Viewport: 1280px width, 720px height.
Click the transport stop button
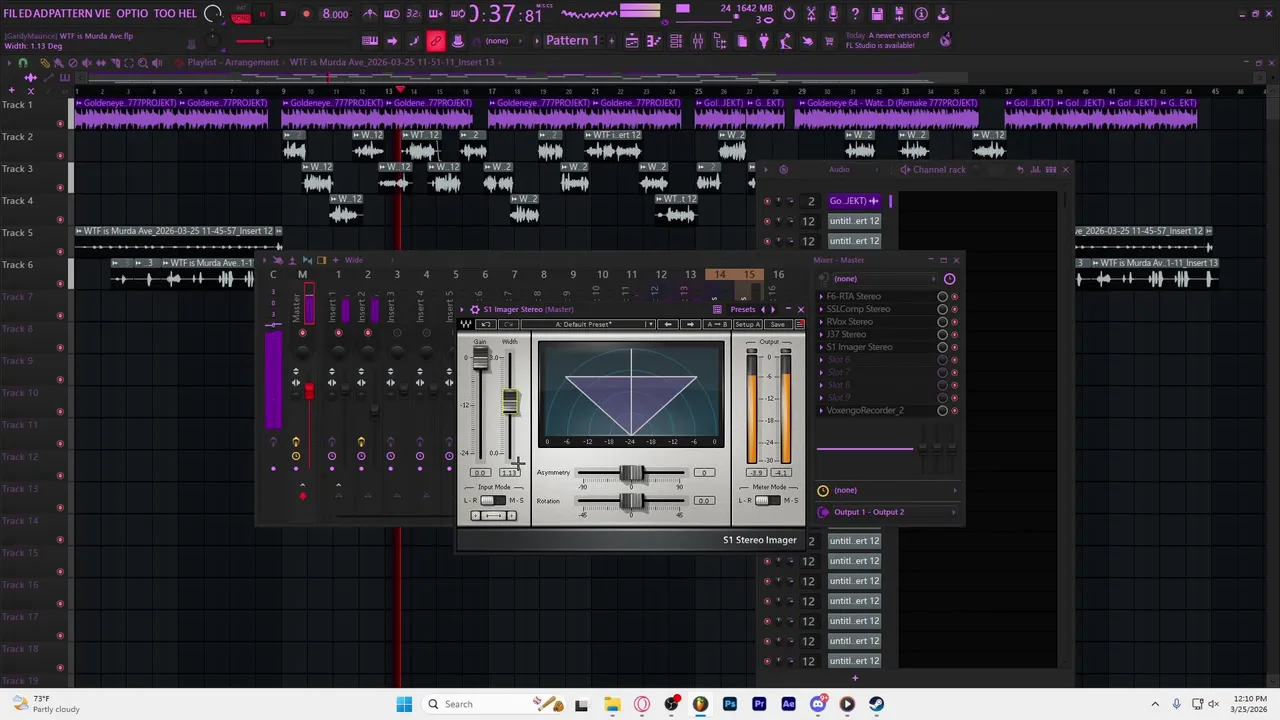click(283, 14)
